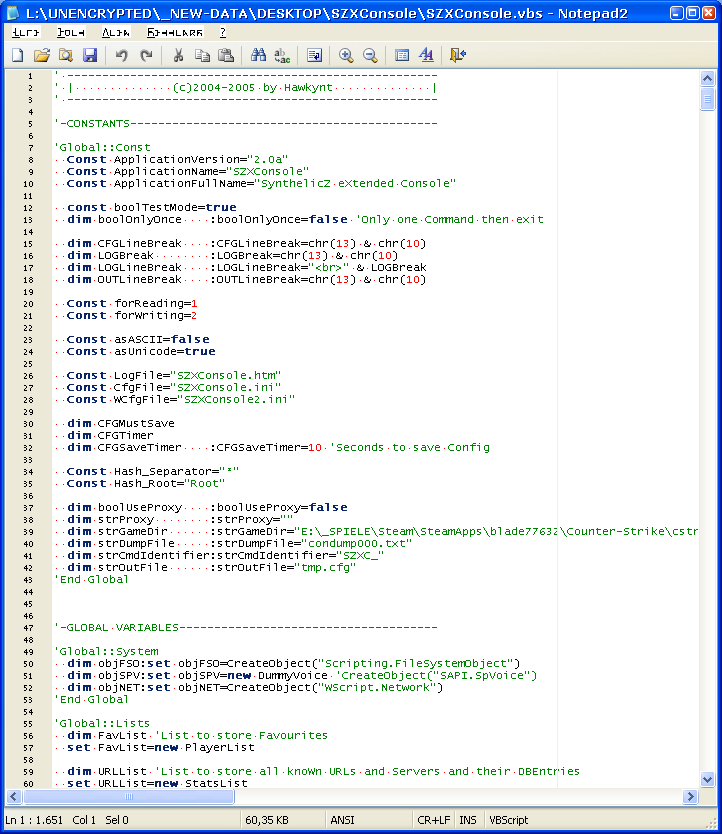Screen dimensions: 722x834
Task: Open the Settings menu (fourth menu)
Action: (x=175, y=33)
